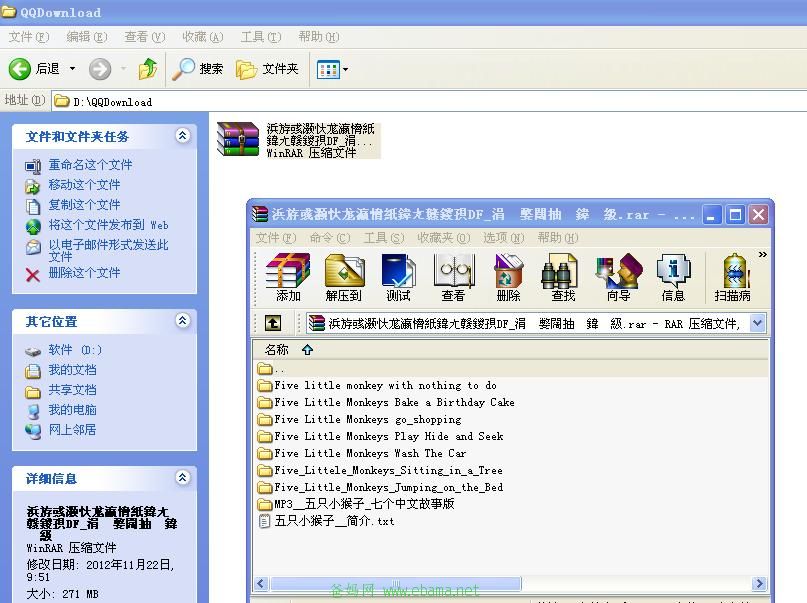Click 将这个文件发布到 Web link
The width and height of the screenshot is (807, 603).
pyautogui.click(x=108, y=225)
